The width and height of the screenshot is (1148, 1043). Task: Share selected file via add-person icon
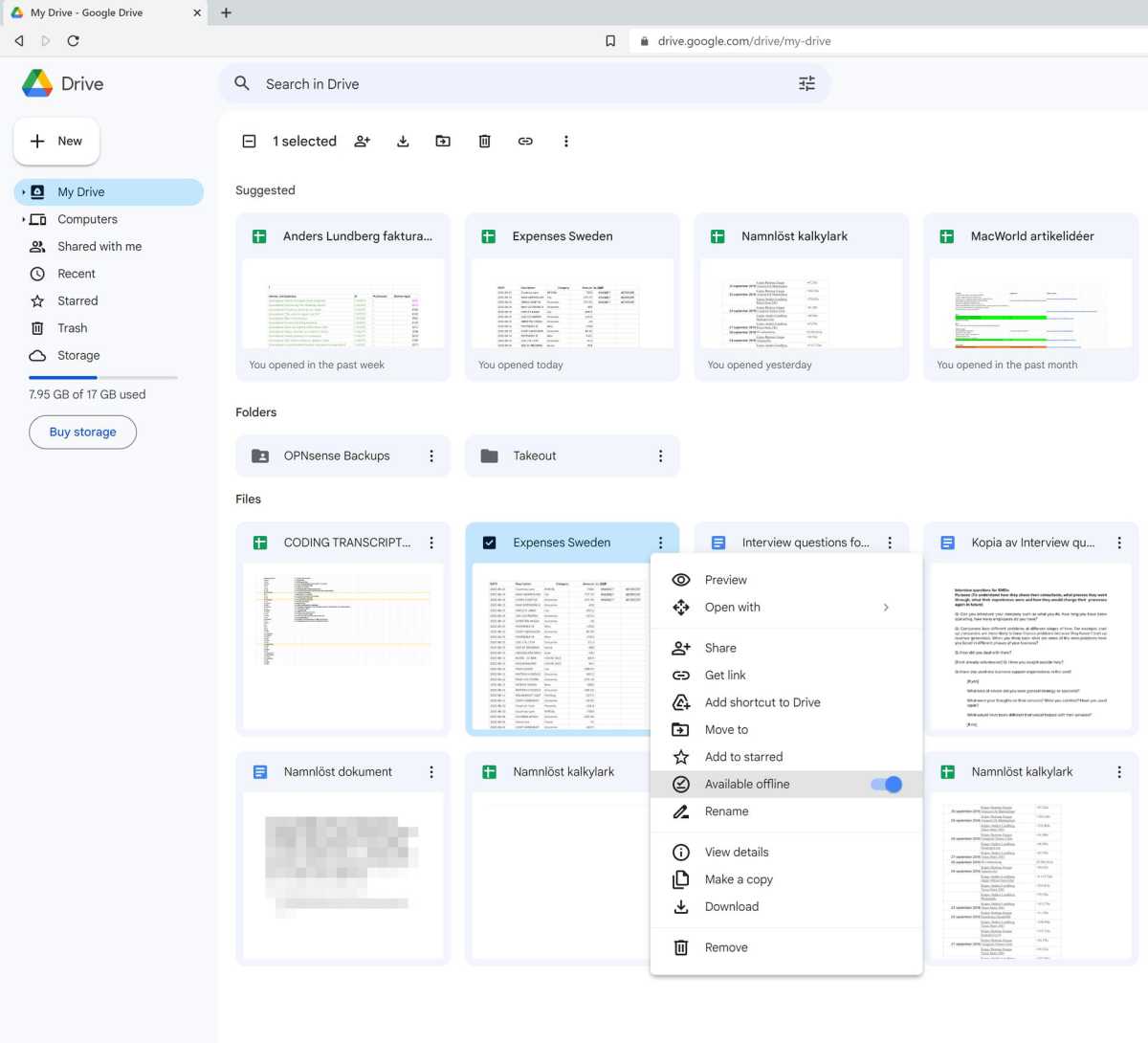363,142
